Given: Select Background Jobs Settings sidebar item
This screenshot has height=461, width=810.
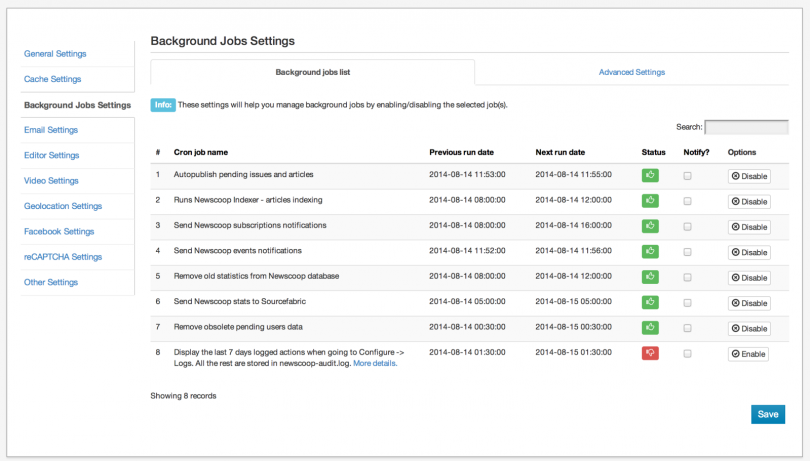Looking at the screenshot, I should (x=77, y=105).
